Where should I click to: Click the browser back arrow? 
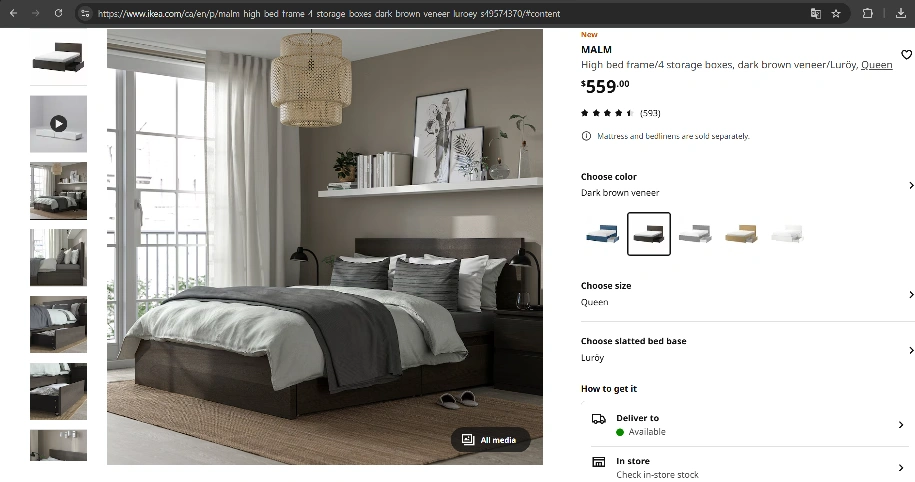tap(13, 13)
